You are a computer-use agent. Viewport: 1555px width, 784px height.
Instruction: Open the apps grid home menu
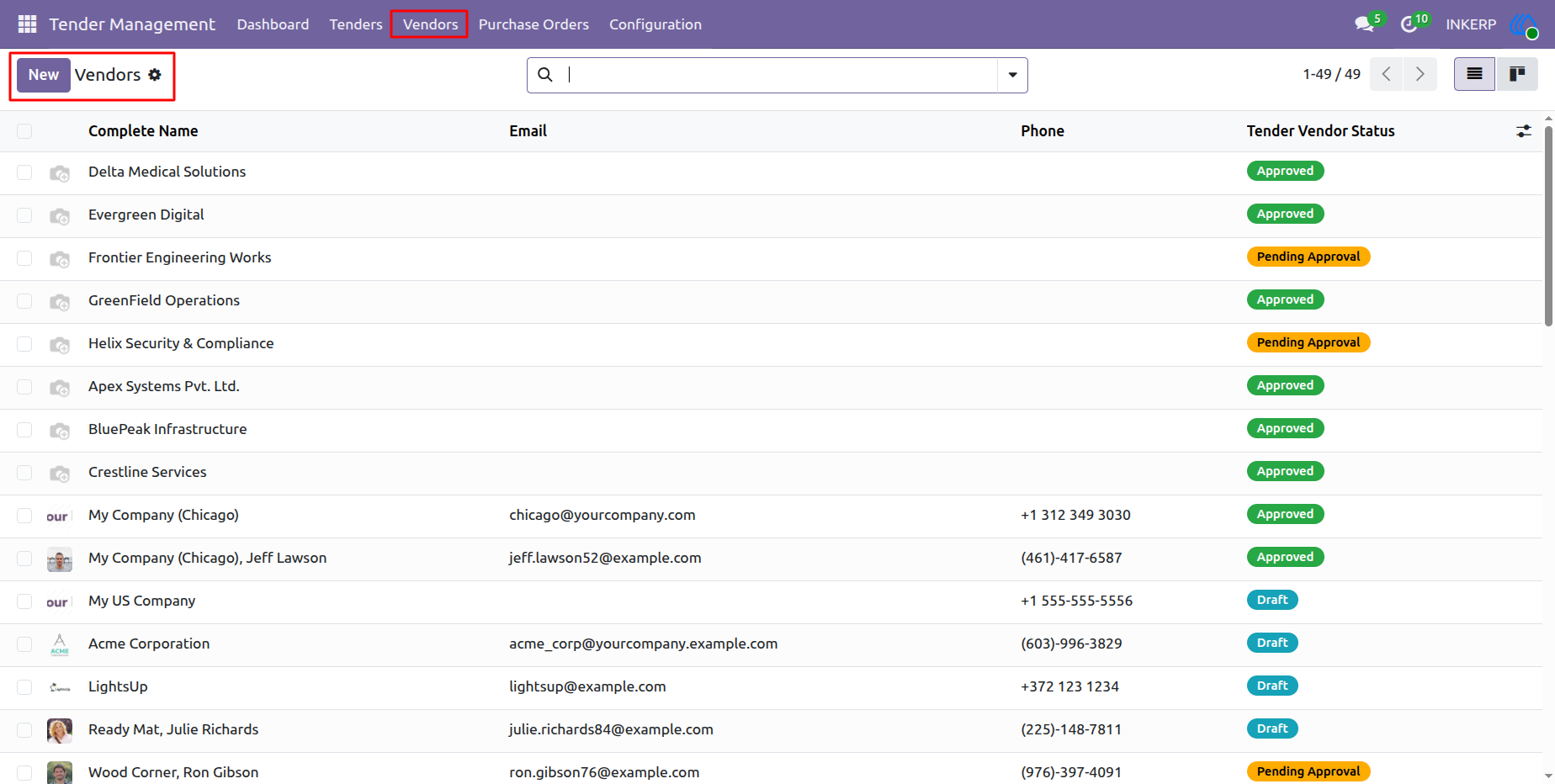[27, 24]
